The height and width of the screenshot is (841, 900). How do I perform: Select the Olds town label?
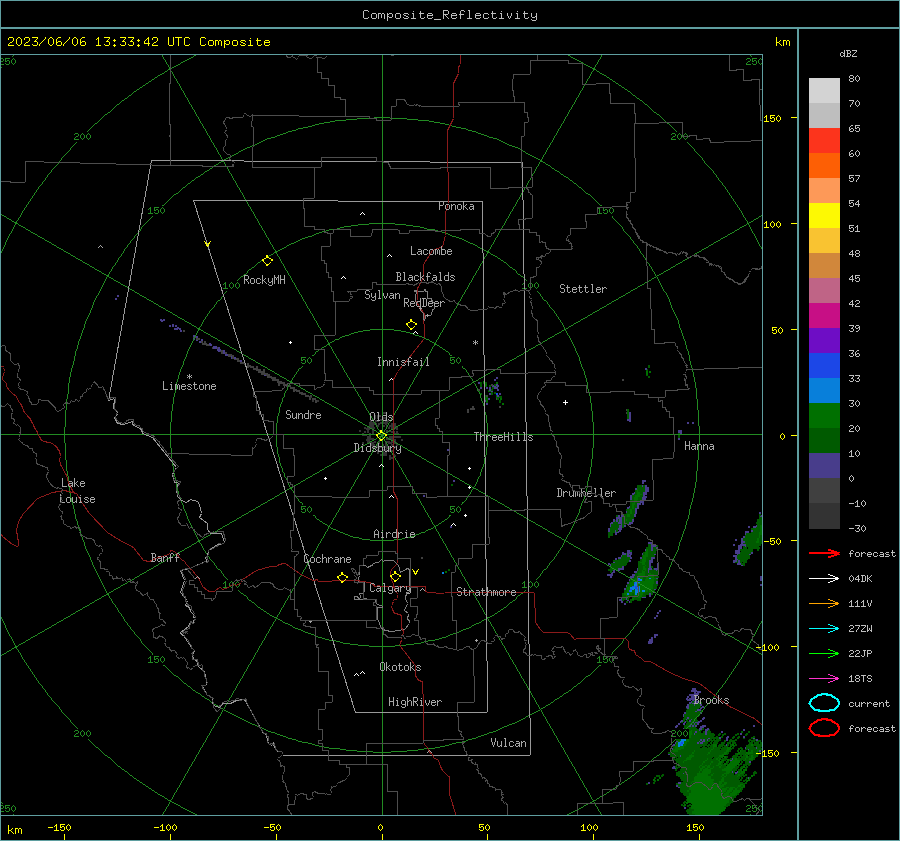click(x=381, y=417)
